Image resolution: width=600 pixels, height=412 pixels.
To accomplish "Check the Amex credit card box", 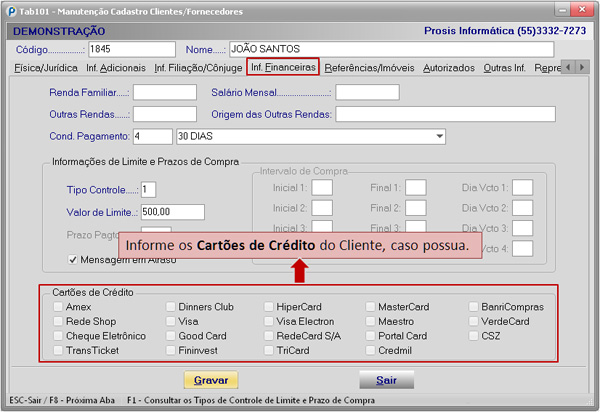I will pos(58,307).
